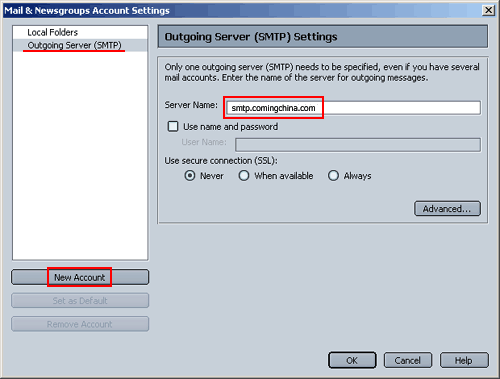Close the Account Settings window
Image resolution: width=500 pixels, height=379 pixels.
[489, 10]
